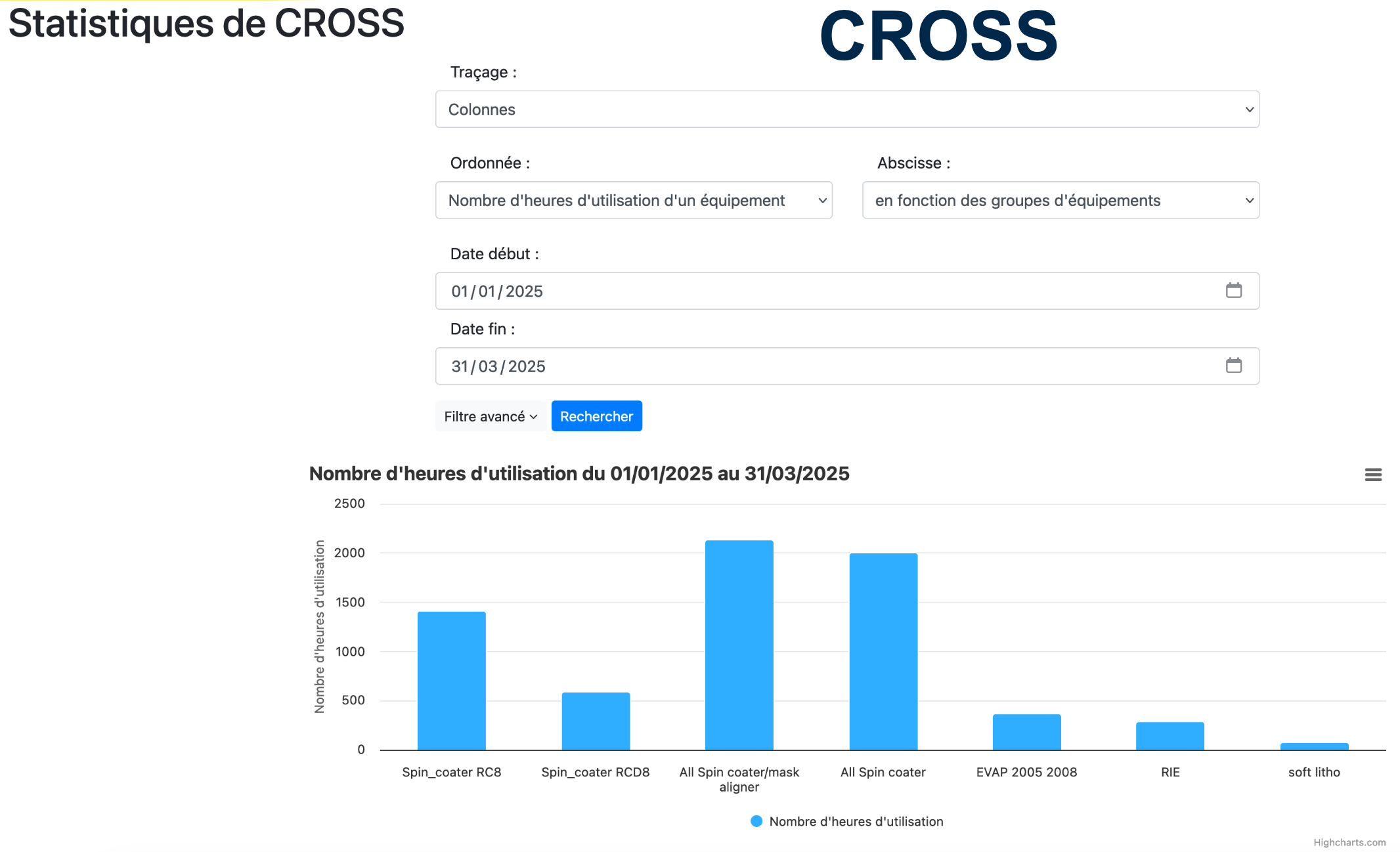Image resolution: width=1400 pixels, height=852 pixels.
Task: Click the All Spin coater axis label
Action: pos(883,773)
